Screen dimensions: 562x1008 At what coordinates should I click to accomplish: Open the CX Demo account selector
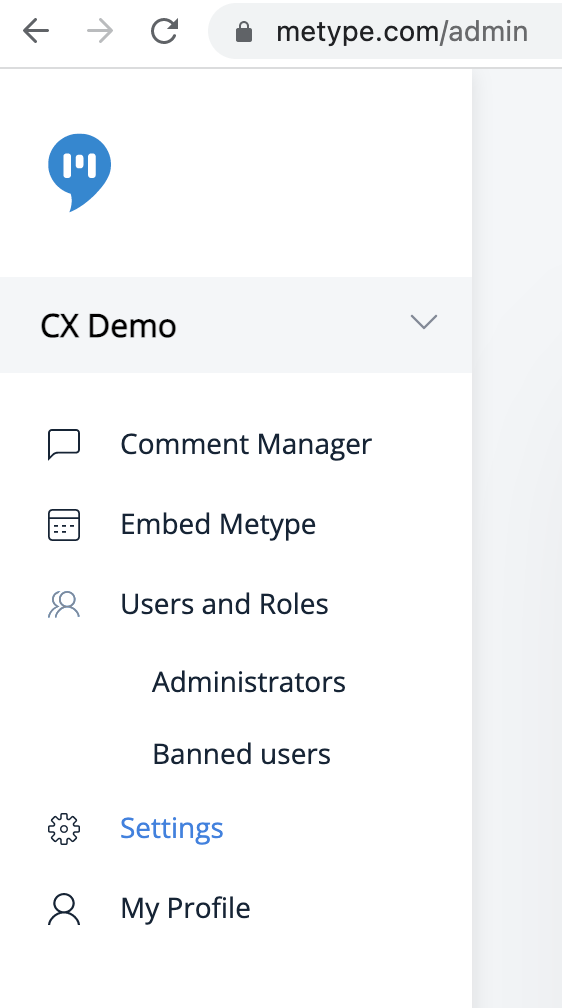(236, 325)
